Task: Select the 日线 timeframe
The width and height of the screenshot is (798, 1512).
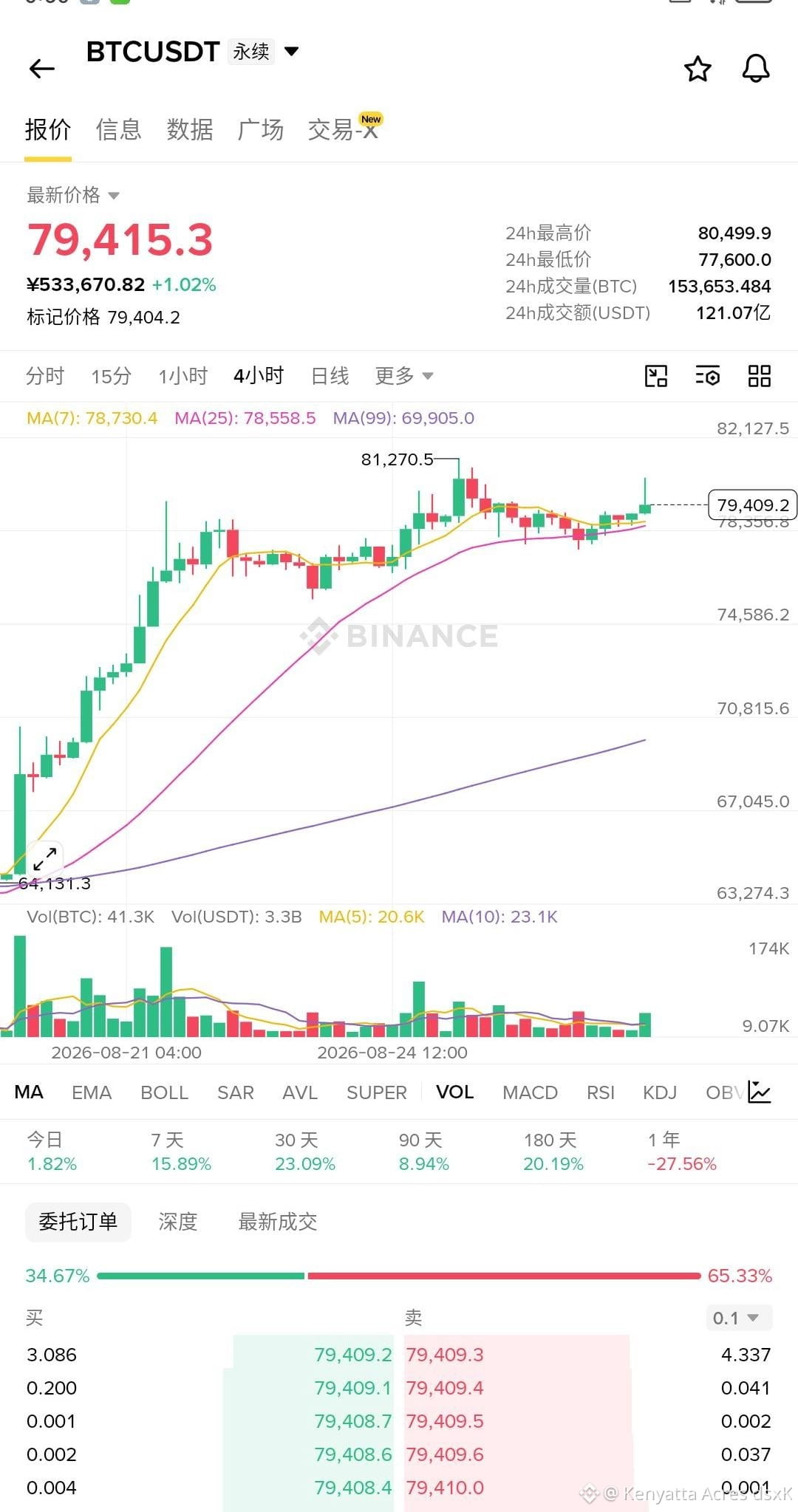Action: (330, 376)
